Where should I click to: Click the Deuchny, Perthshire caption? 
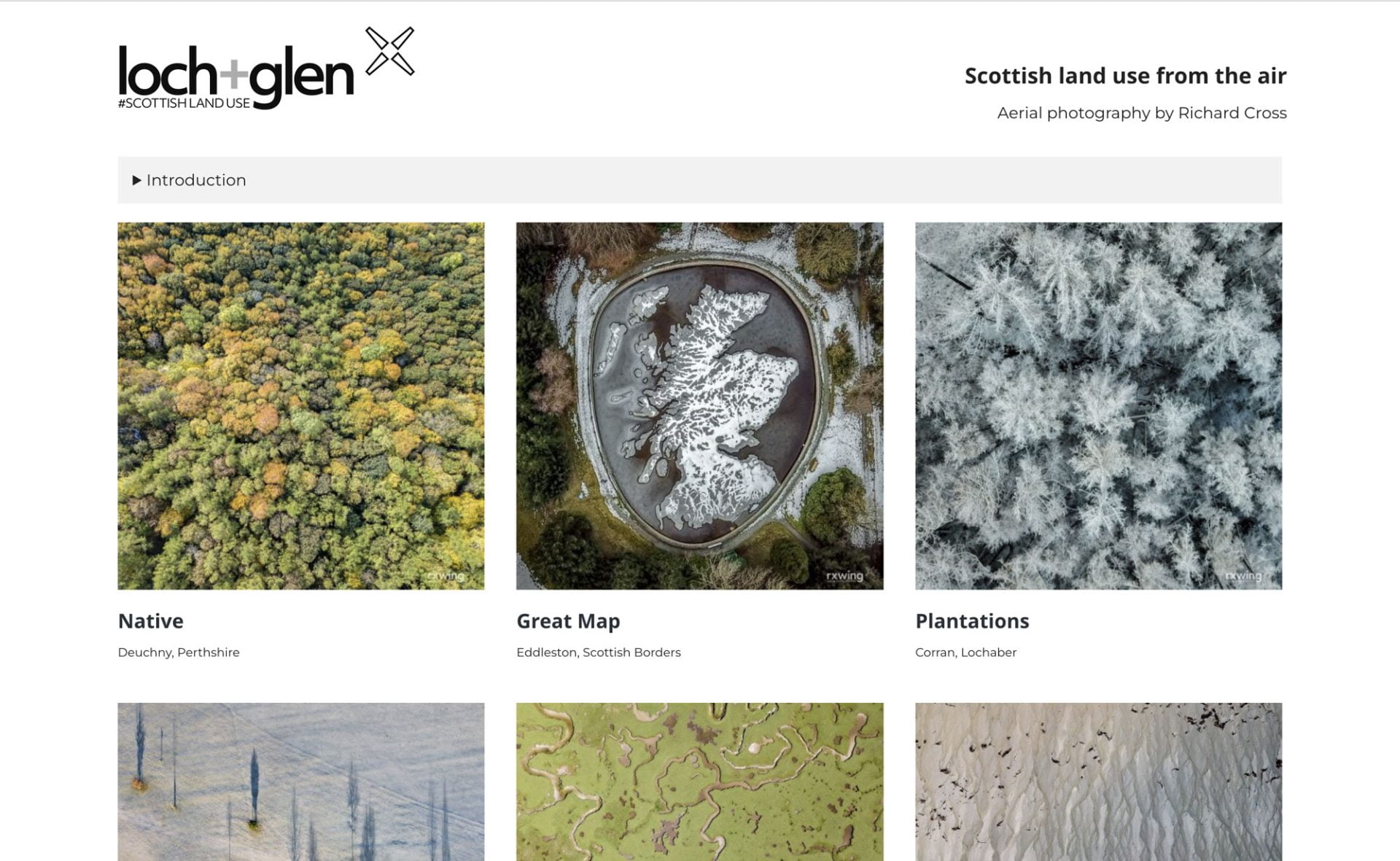click(179, 652)
